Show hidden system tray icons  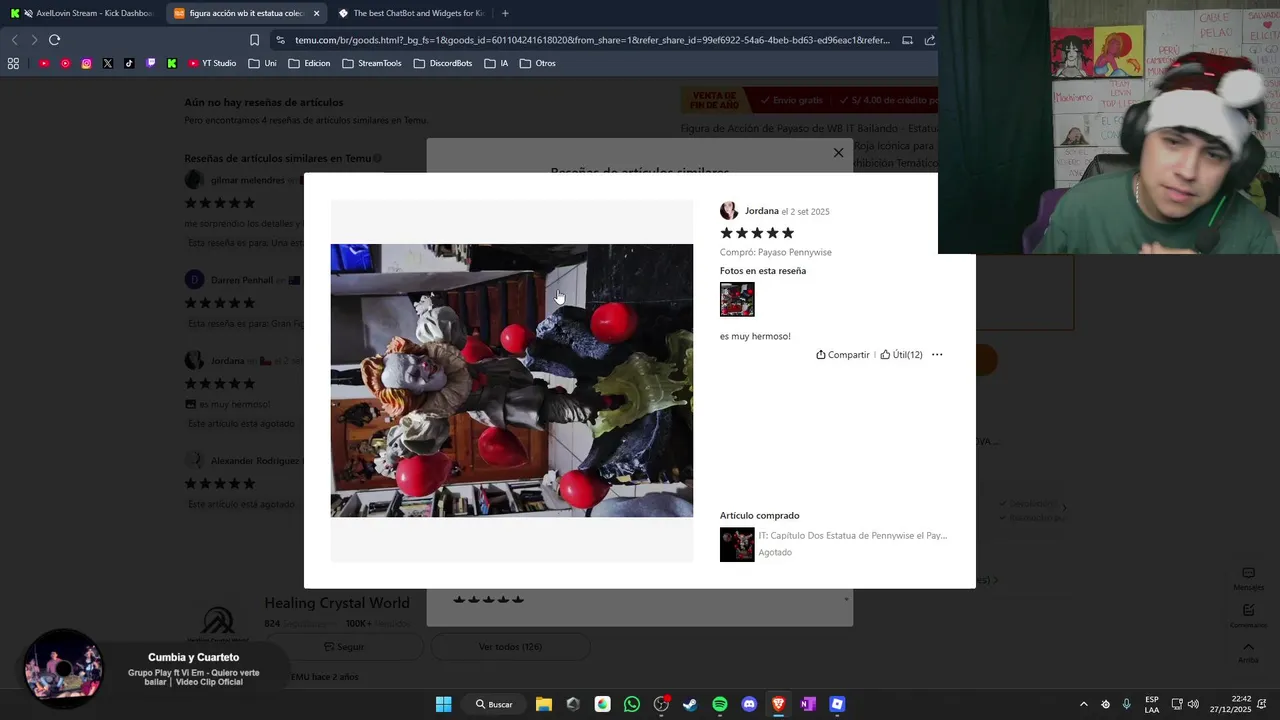coord(1083,704)
